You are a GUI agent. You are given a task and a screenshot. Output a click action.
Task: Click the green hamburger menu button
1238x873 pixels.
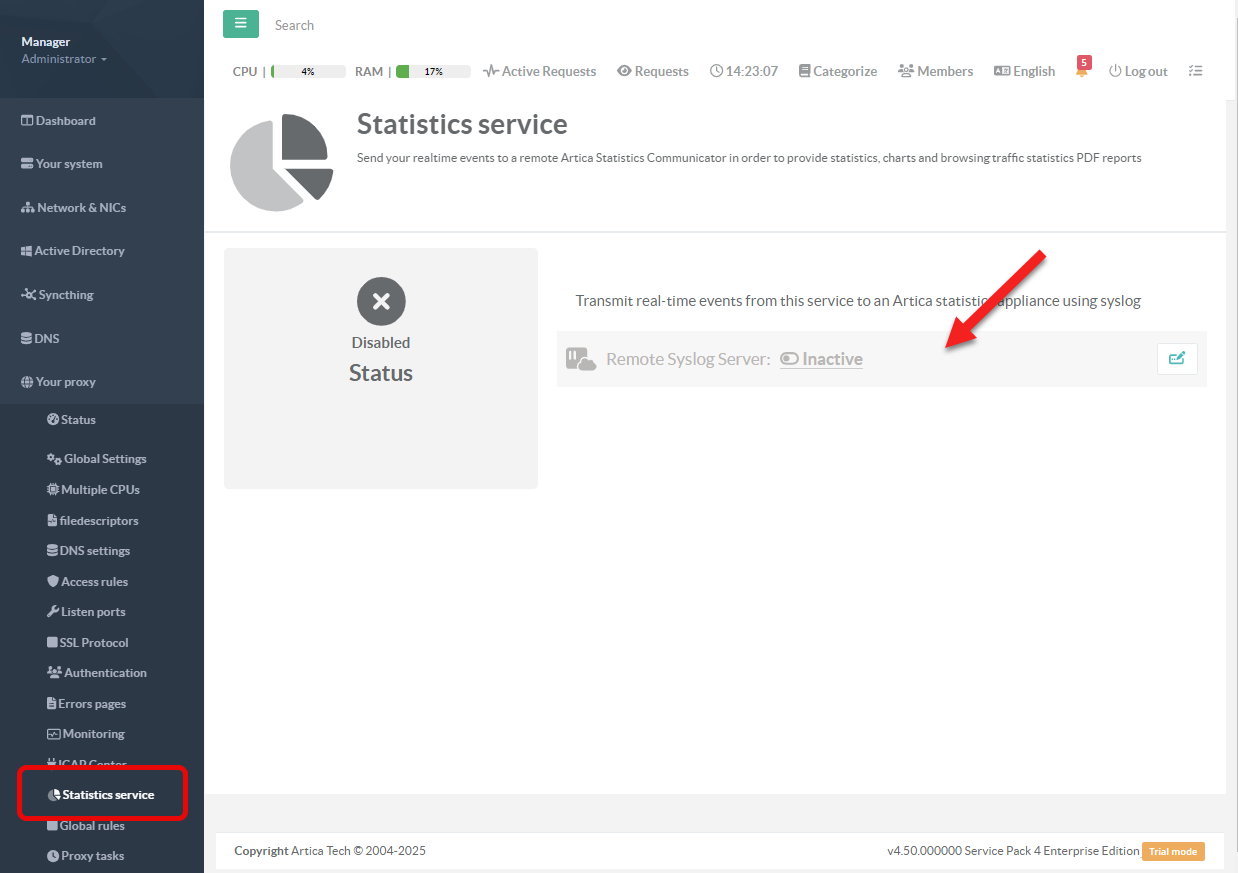[x=240, y=24]
